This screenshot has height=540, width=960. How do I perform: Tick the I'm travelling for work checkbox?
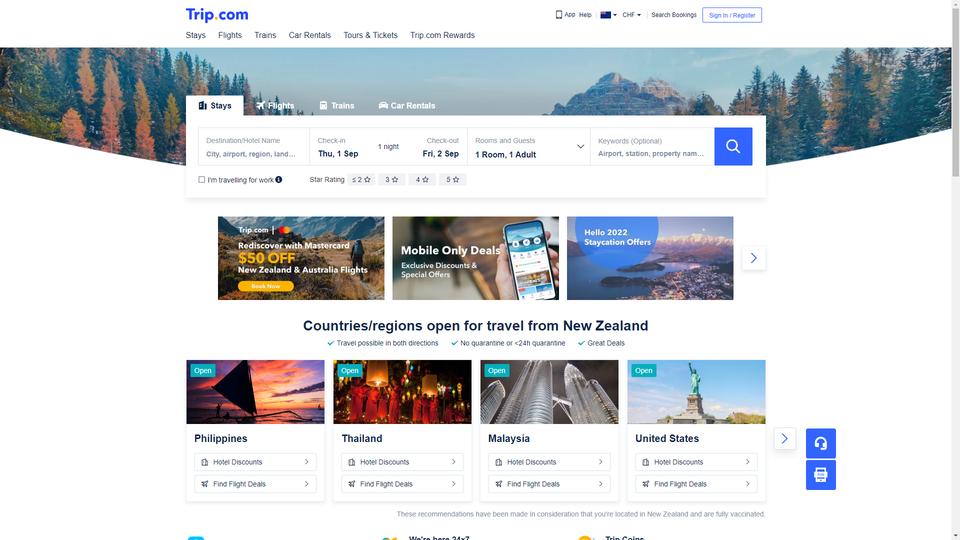coord(201,179)
